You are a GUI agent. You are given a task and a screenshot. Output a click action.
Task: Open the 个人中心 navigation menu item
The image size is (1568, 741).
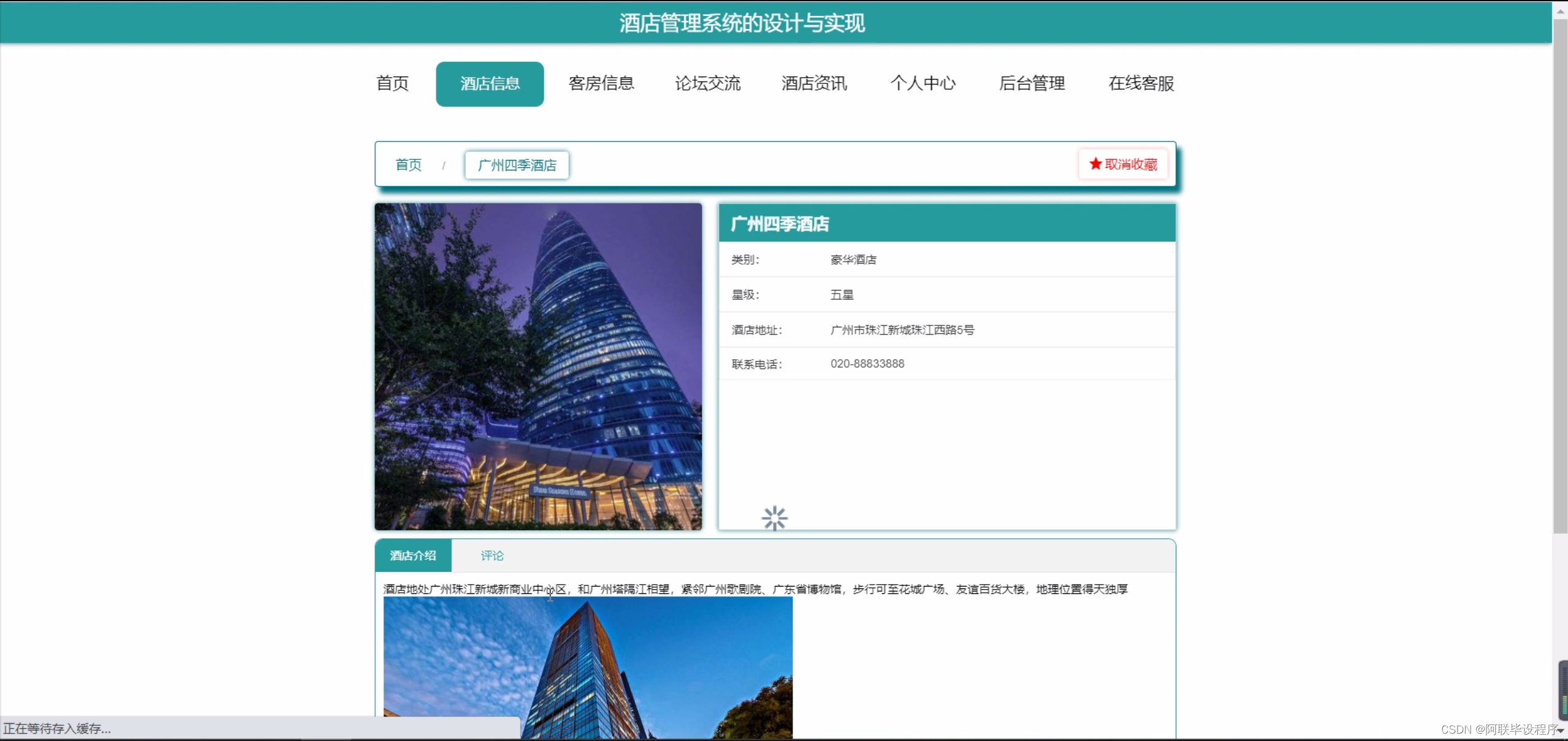click(923, 83)
